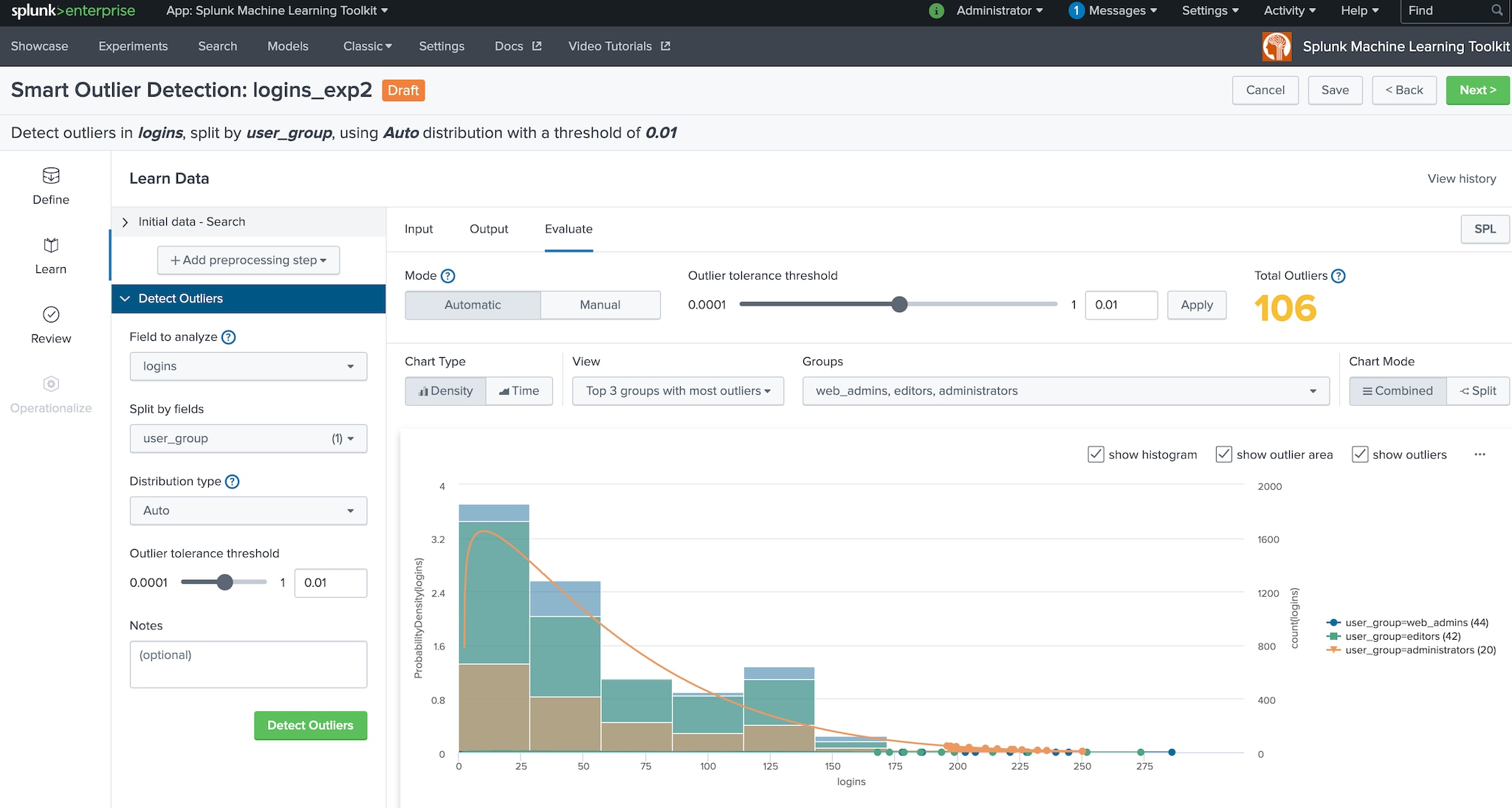Switch to the Output tab
The width and height of the screenshot is (1512, 808).
tap(489, 229)
